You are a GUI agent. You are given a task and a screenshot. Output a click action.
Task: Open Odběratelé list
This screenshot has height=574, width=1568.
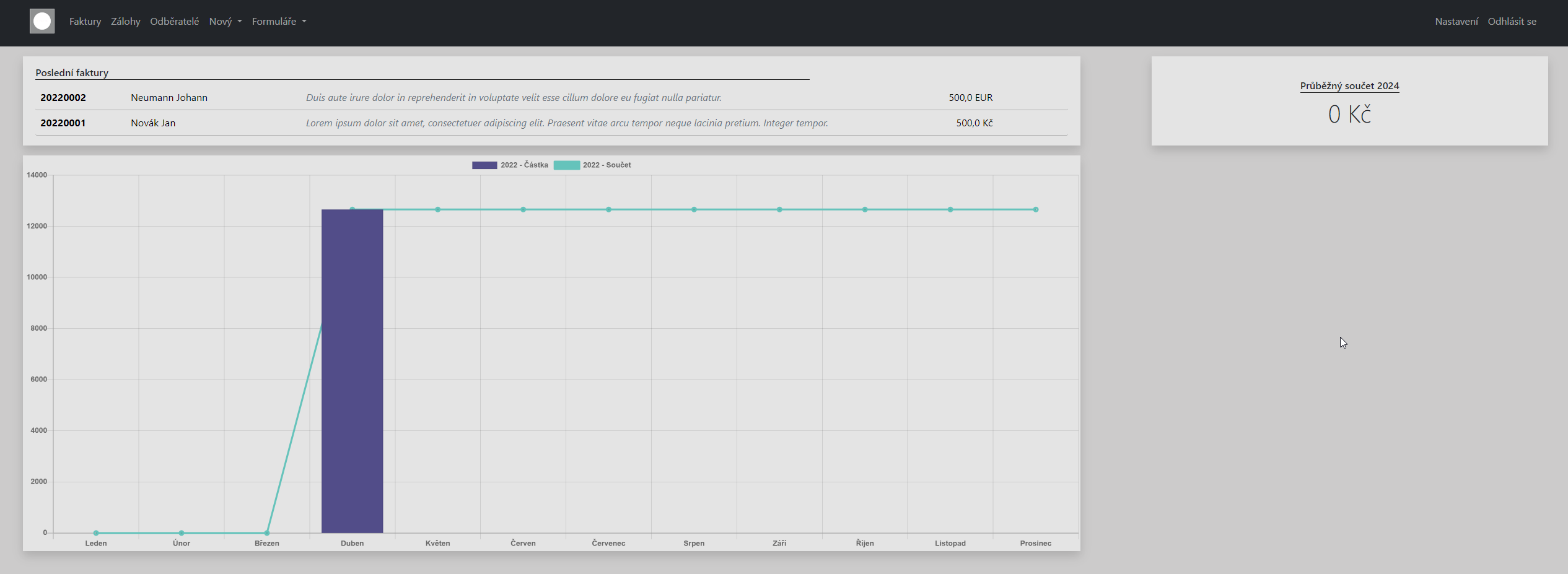coord(175,21)
